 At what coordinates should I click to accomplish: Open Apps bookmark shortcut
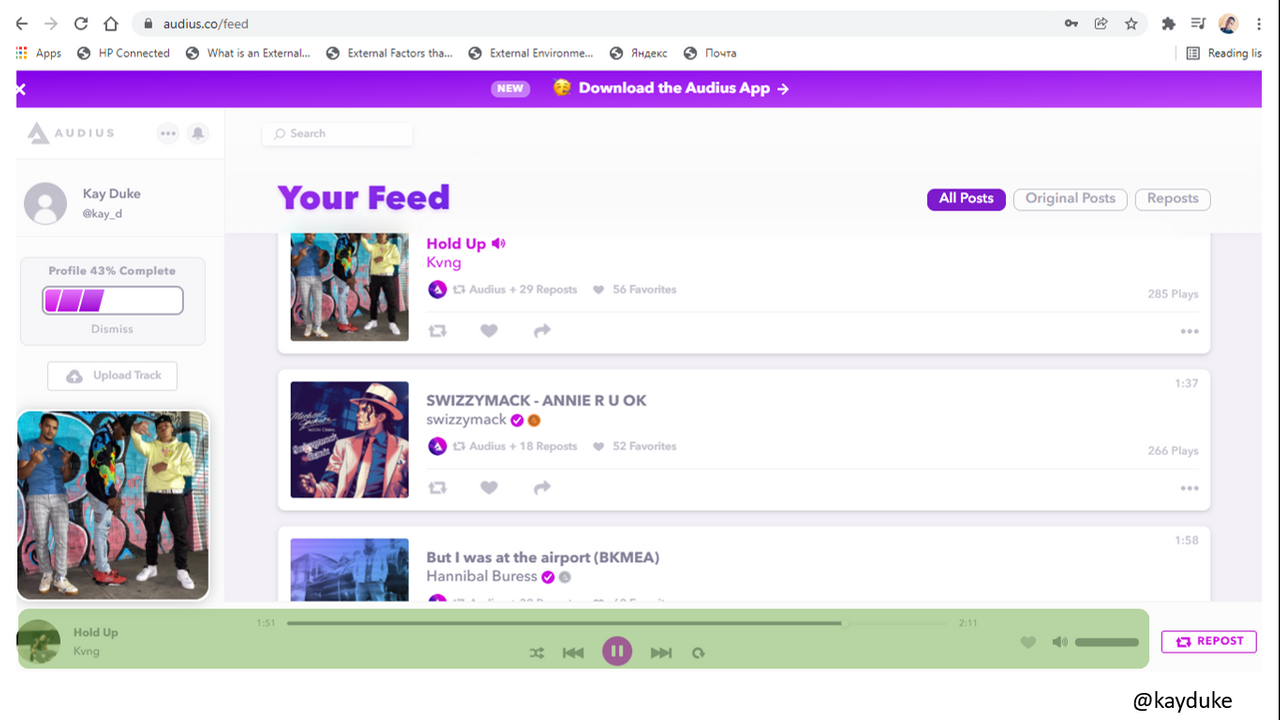[39, 53]
